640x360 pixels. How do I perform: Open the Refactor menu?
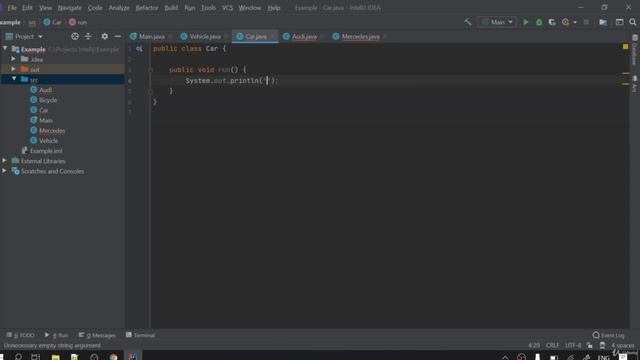(147, 8)
